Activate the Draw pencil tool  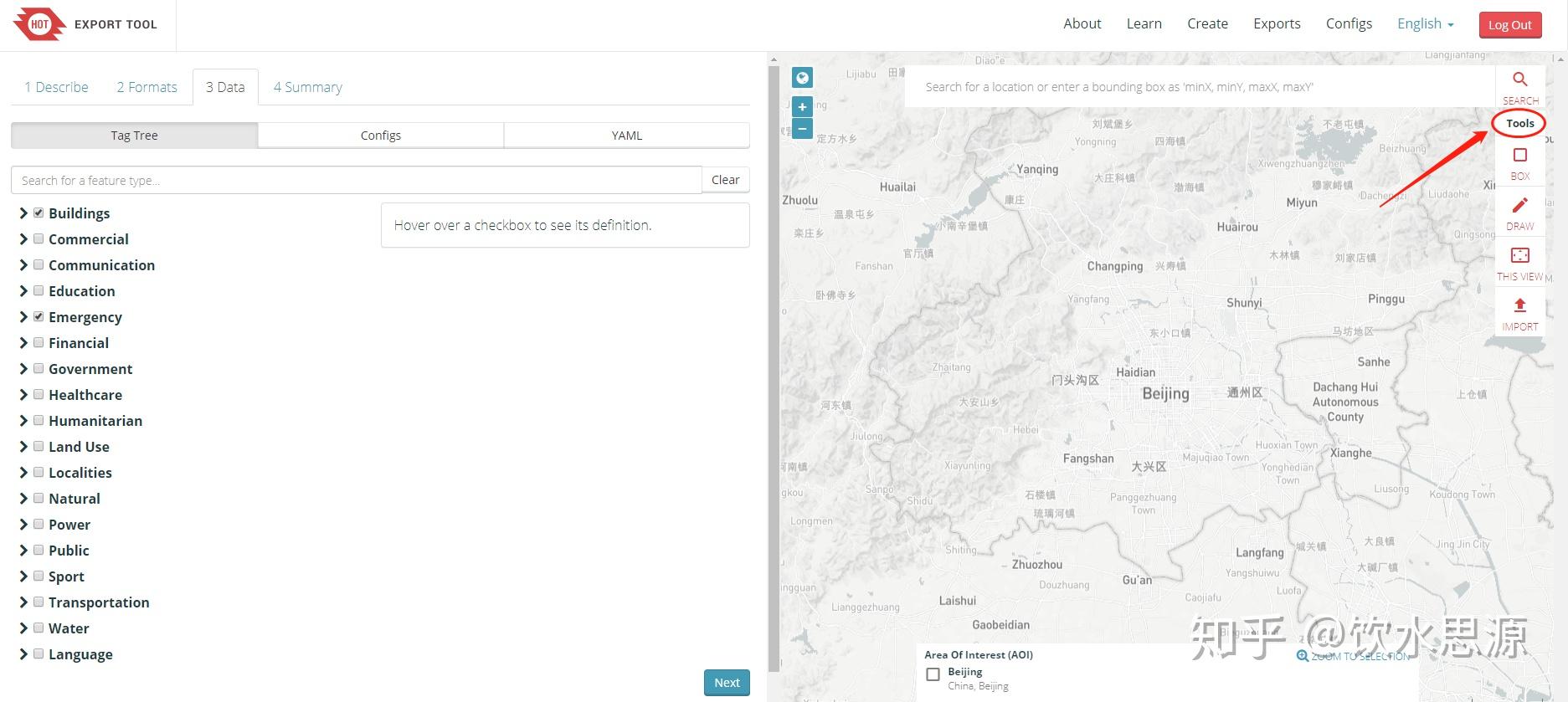click(1519, 206)
